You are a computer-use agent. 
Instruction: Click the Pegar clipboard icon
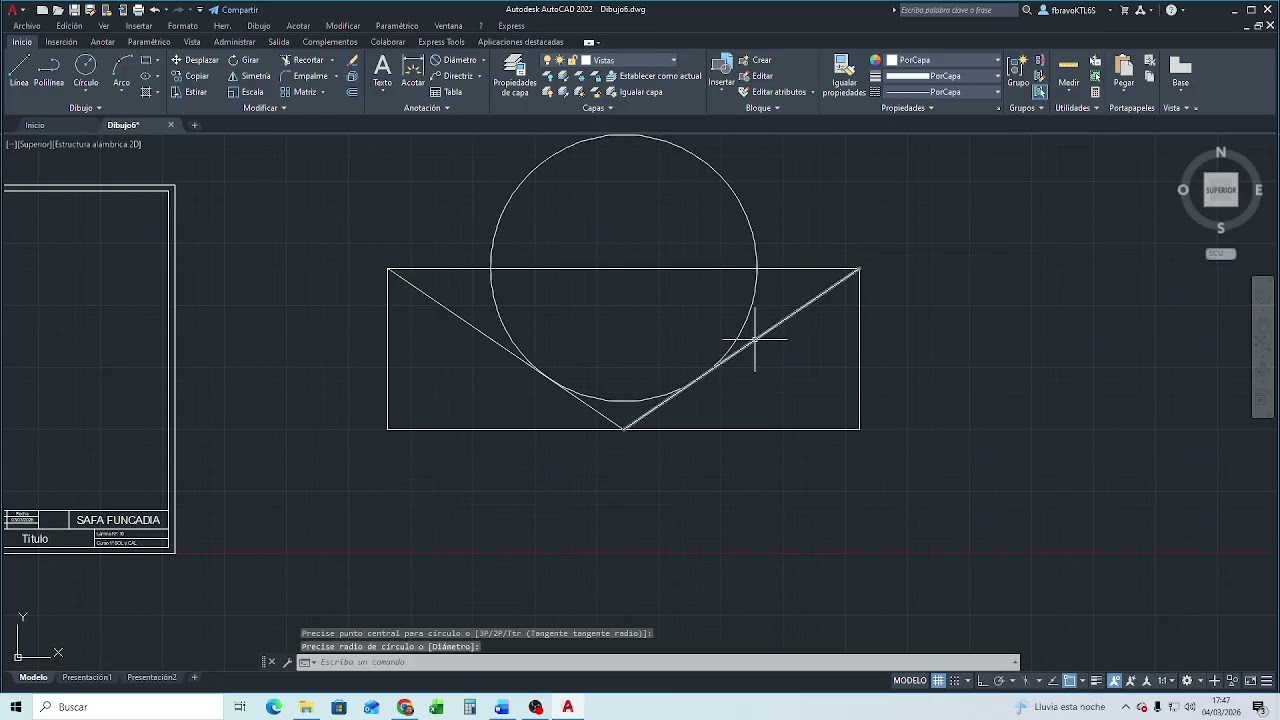1124,71
